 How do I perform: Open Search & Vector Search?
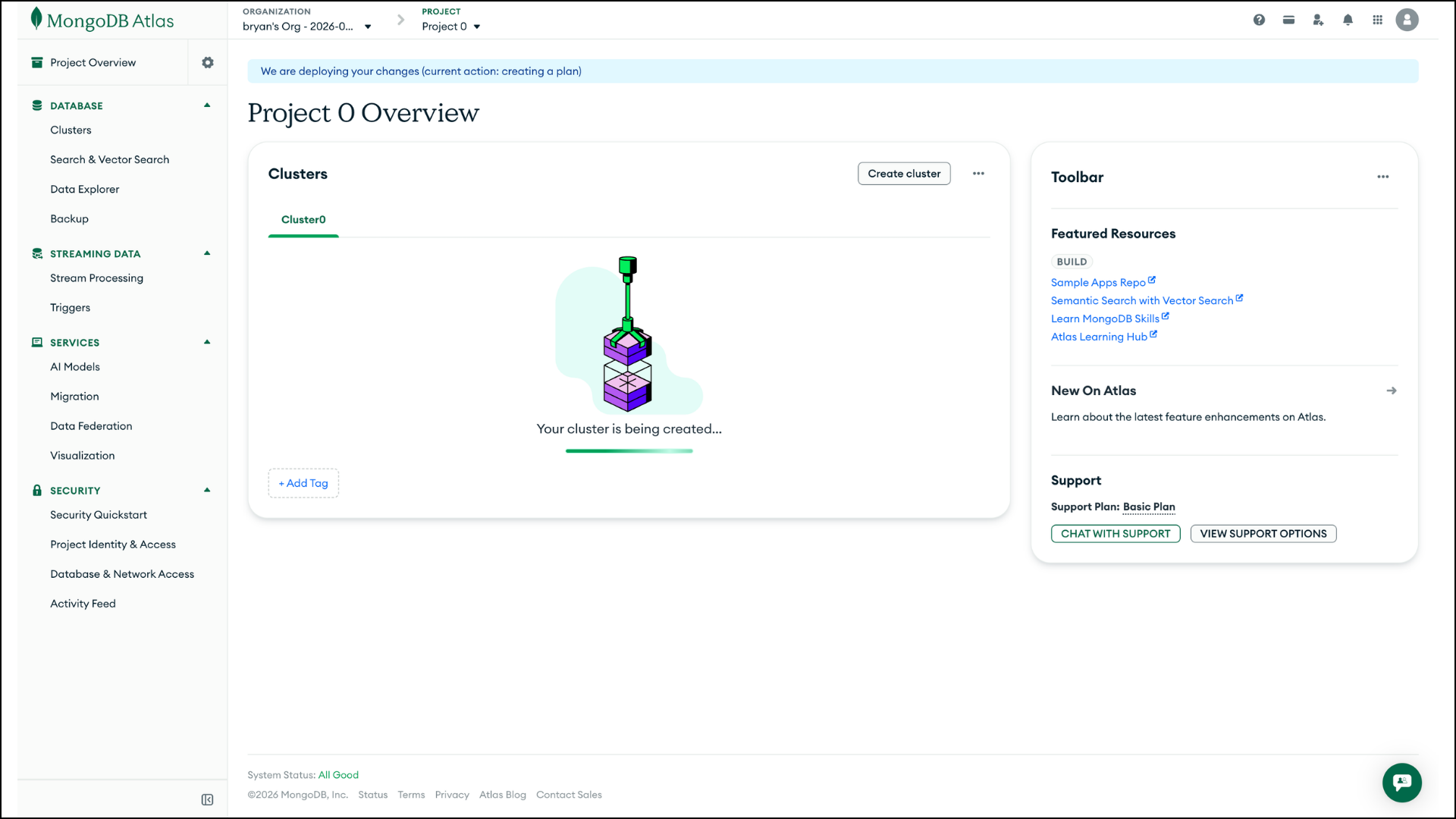pyautogui.click(x=109, y=159)
